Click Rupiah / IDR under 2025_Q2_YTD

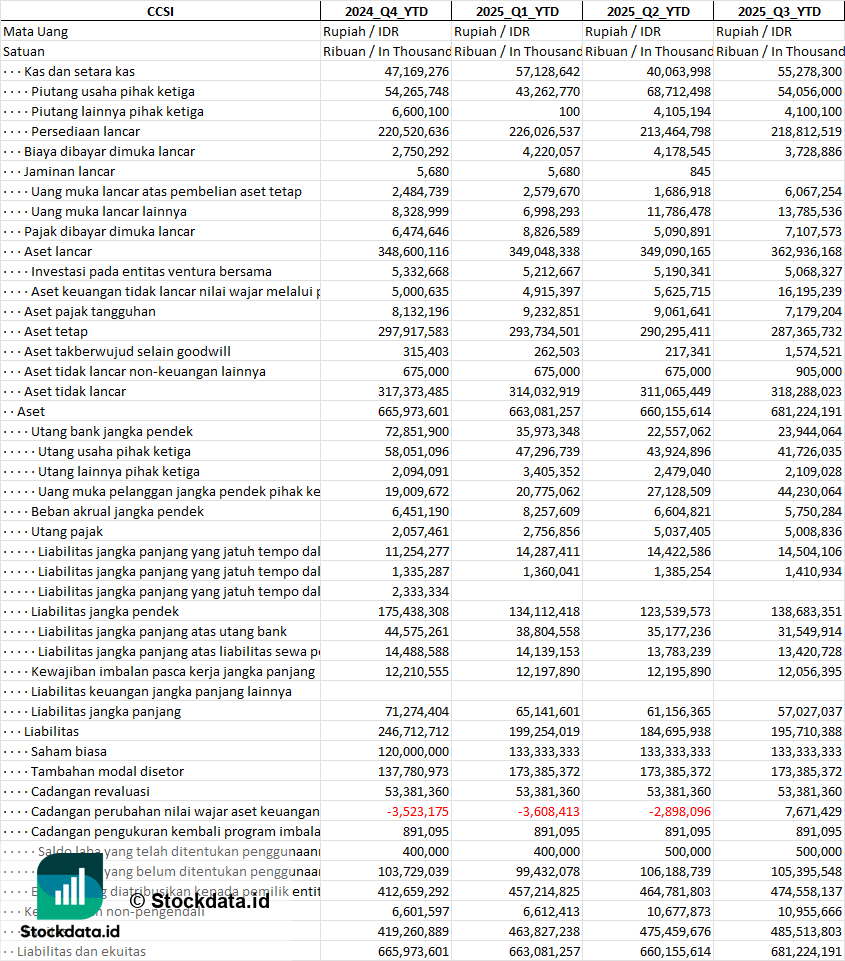(623, 32)
